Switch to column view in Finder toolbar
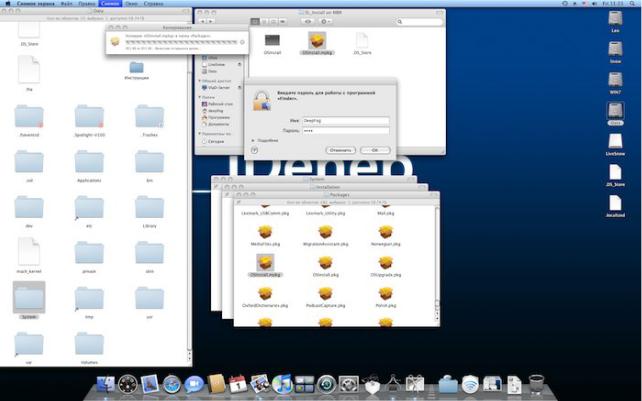642x401 pixels. tap(273, 21)
